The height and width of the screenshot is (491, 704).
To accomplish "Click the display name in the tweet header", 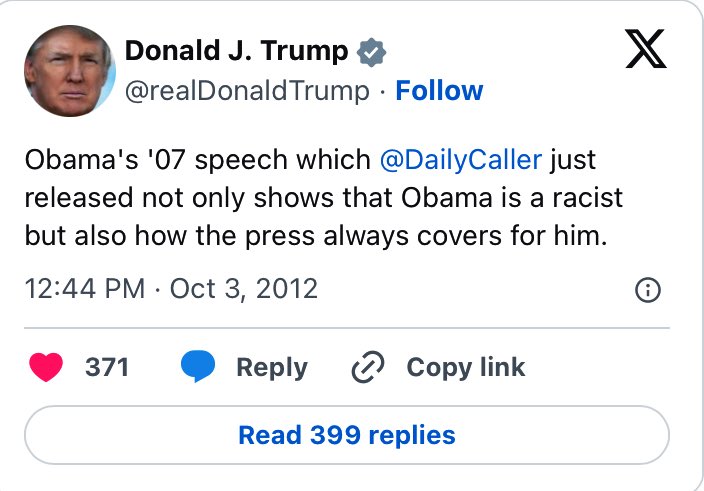I will point(237,51).
